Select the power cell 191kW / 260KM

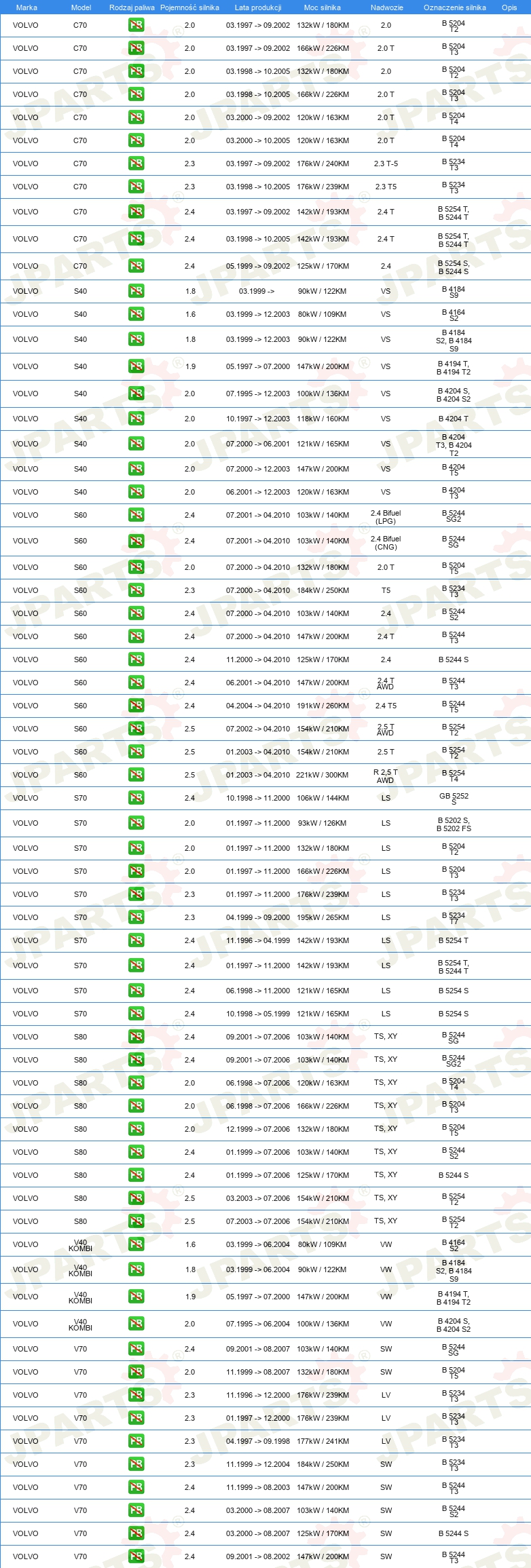(323, 706)
